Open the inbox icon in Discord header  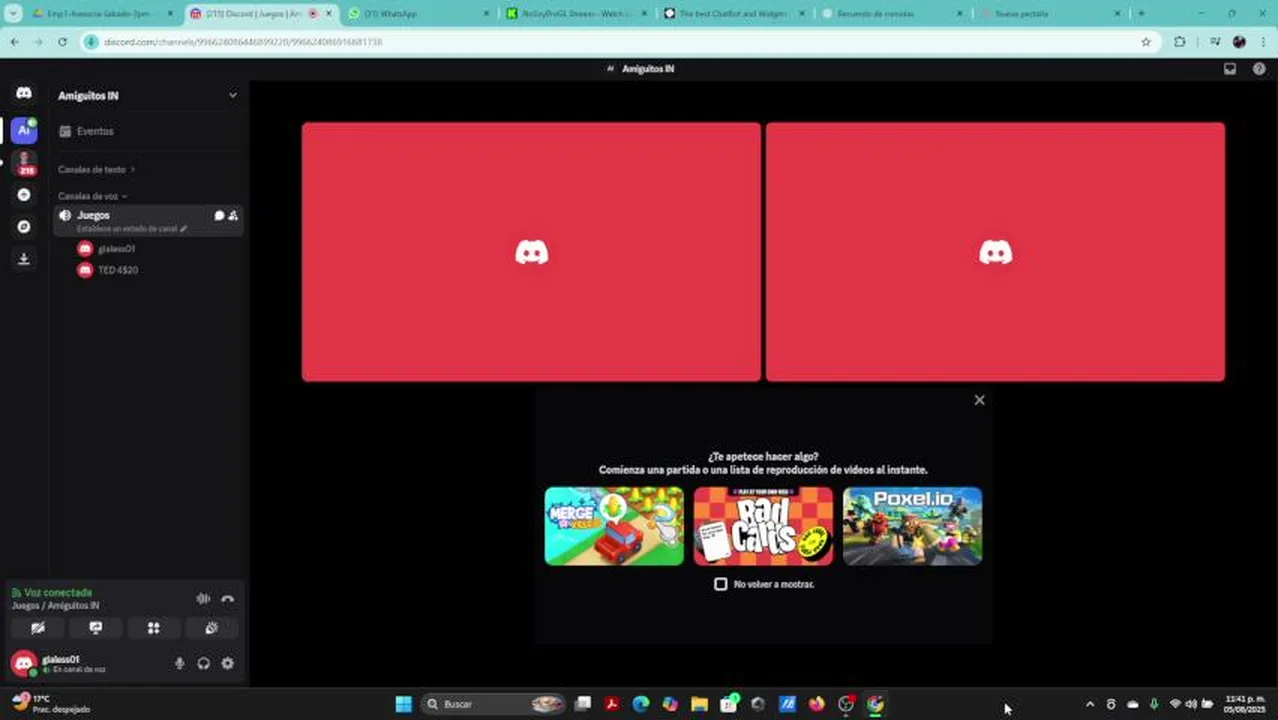(1230, 69)
